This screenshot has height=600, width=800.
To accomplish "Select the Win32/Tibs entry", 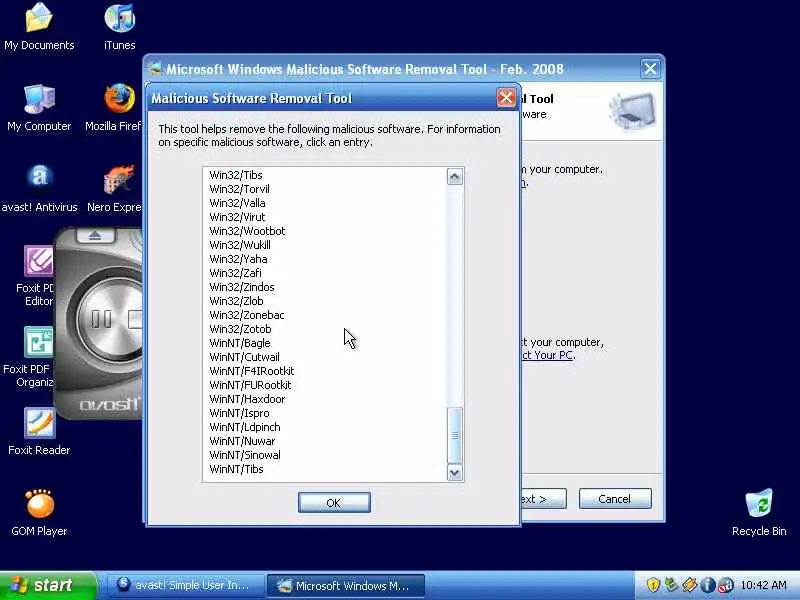I will pyautogui.click(x=236, y=175).
